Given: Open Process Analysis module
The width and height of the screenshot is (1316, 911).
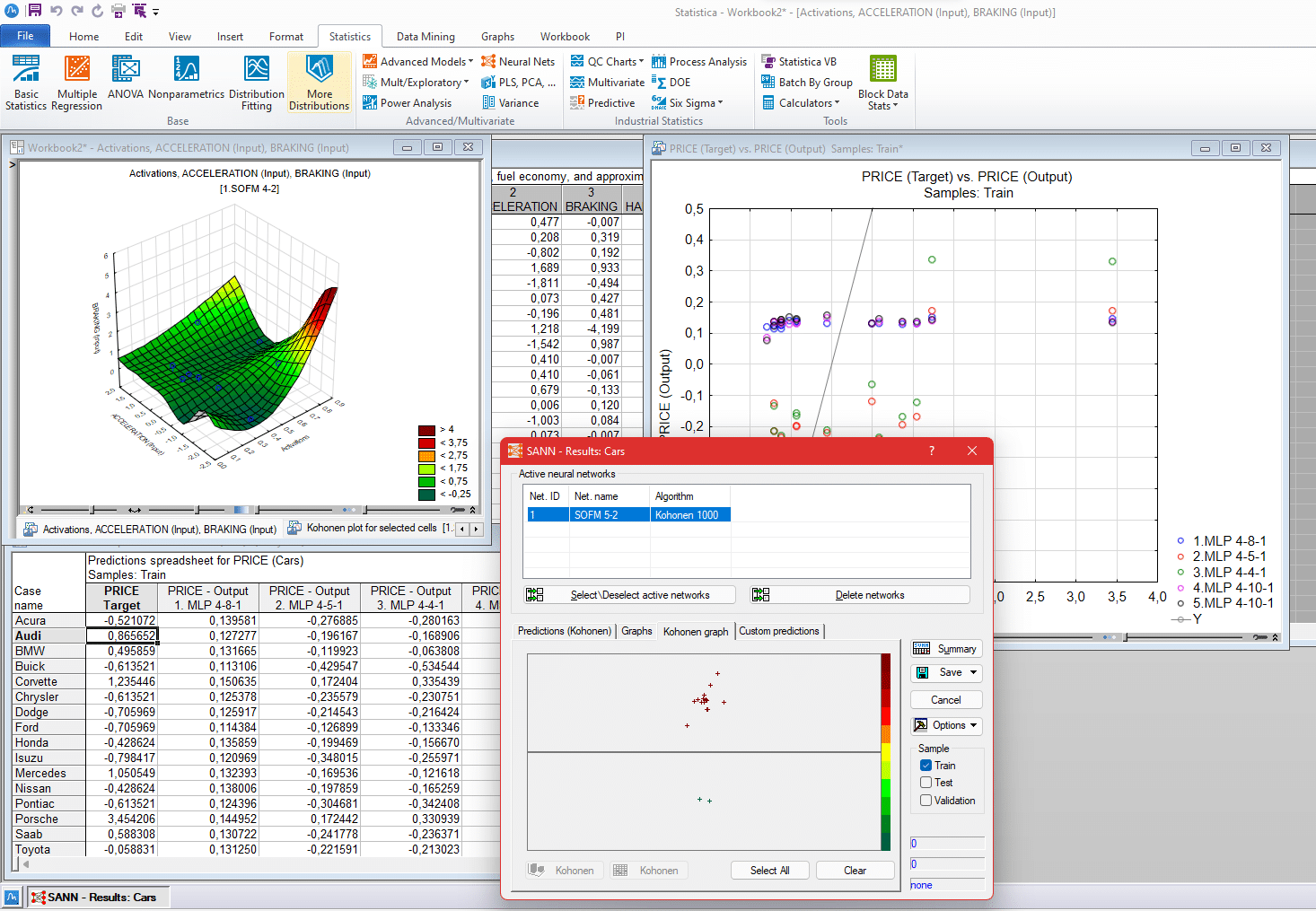Looking at the screenshot, I should coord(699,61).
